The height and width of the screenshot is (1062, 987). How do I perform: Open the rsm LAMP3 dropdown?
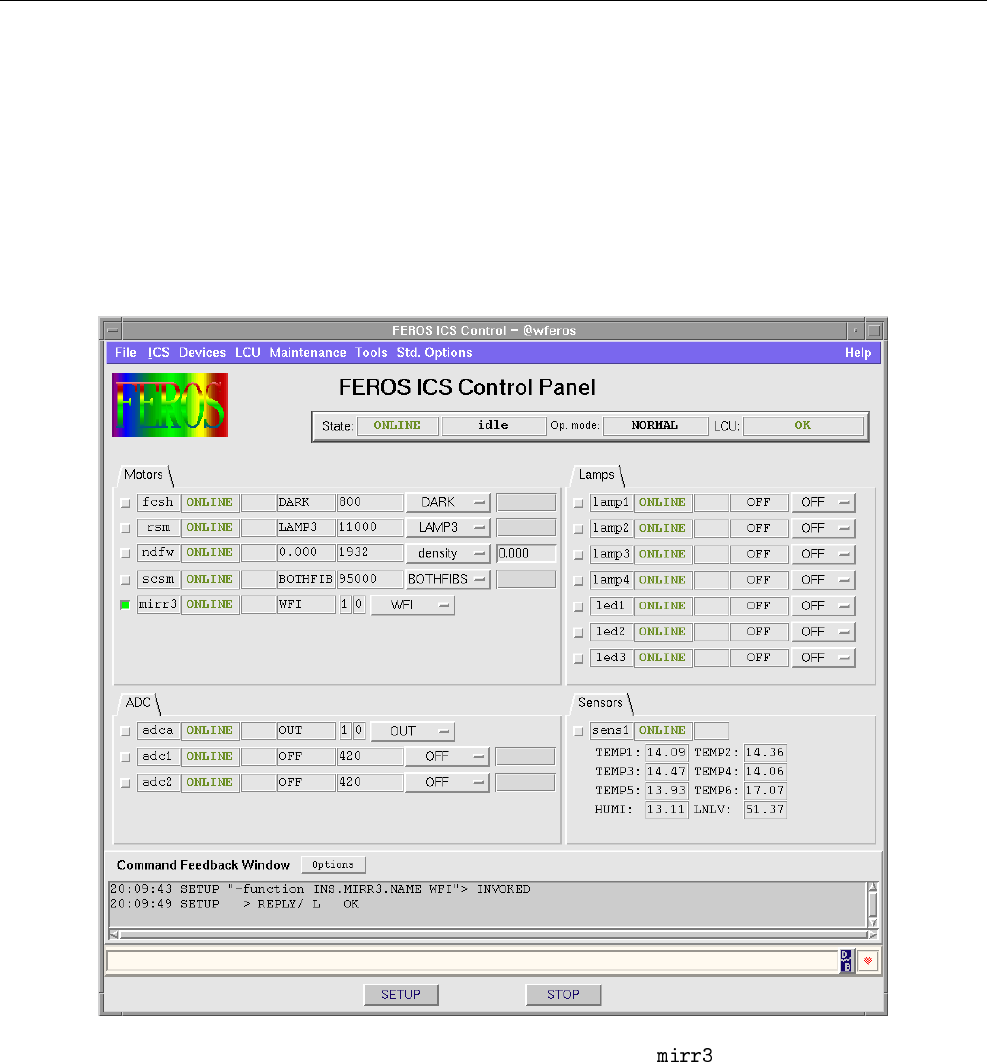448,528
